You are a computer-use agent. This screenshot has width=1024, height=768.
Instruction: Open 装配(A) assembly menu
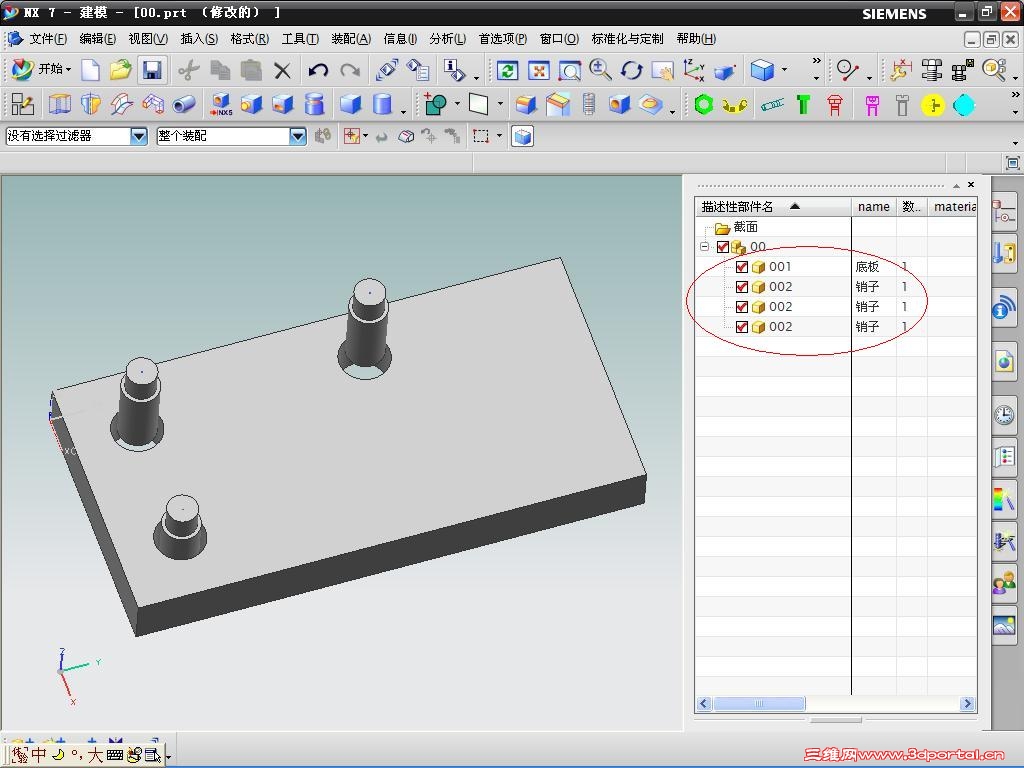tap(351, 39)
